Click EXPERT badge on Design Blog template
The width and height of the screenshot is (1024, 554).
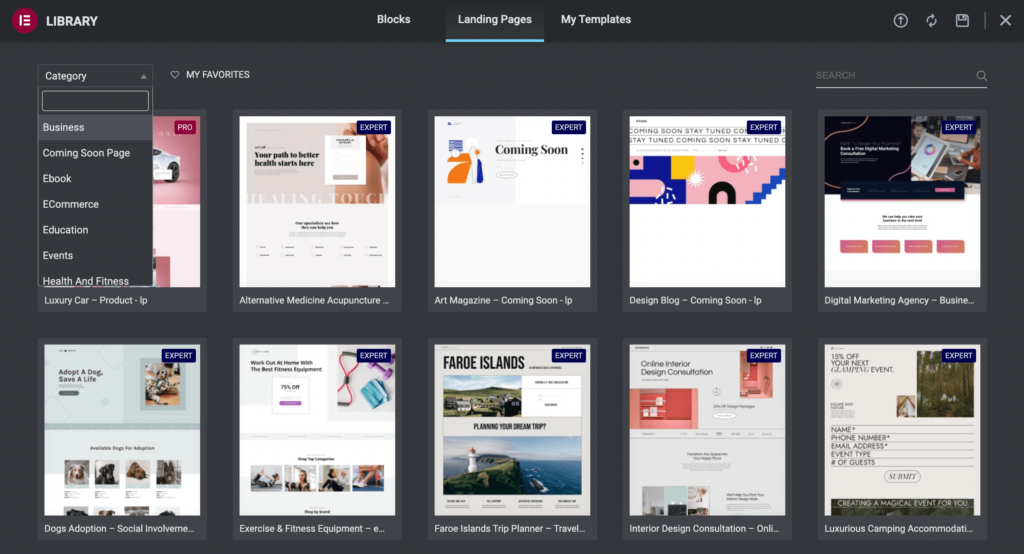coord(763,127)
